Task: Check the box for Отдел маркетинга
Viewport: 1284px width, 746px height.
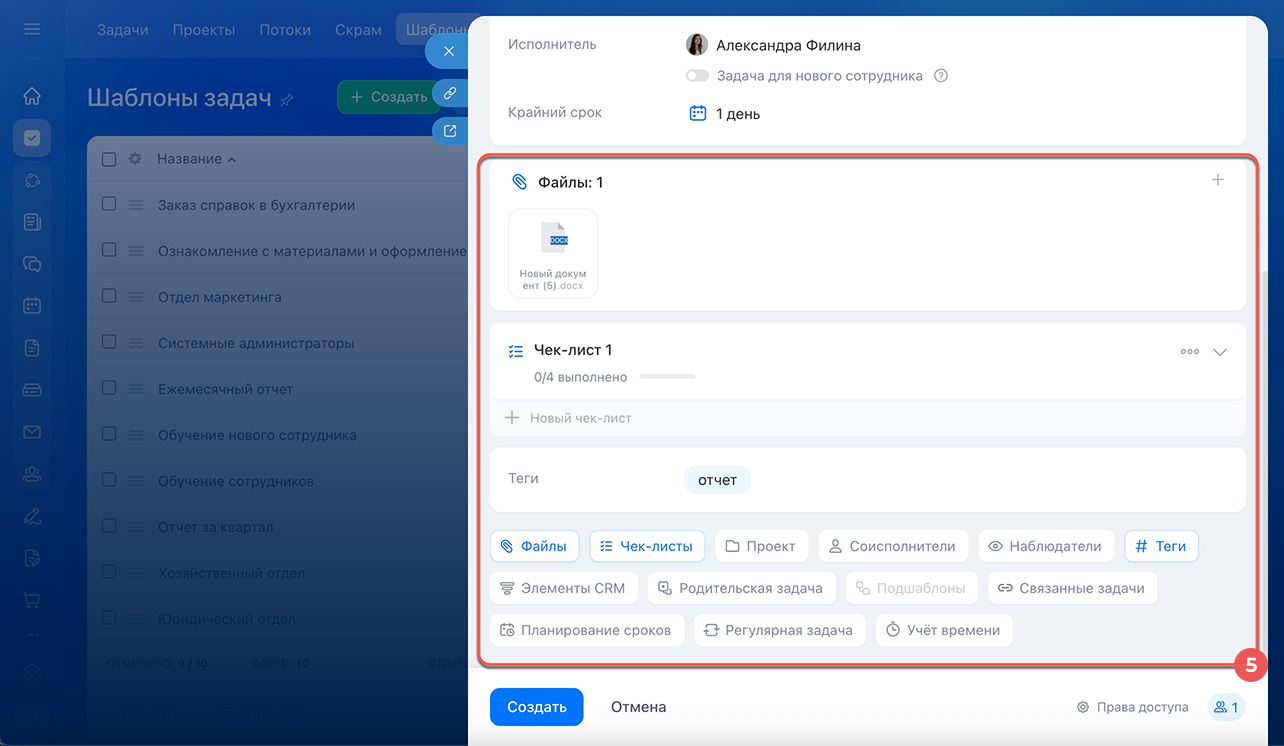Action: tap(109, 296)
